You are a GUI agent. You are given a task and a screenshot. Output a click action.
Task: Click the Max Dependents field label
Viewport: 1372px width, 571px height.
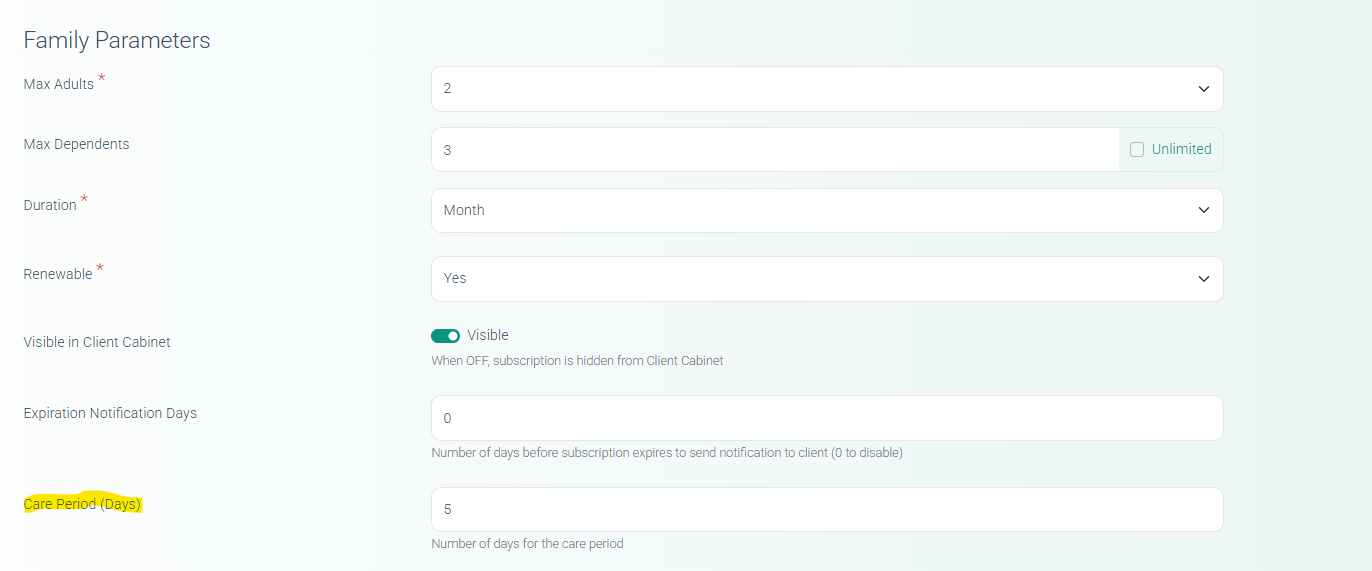tap(76, 144)
